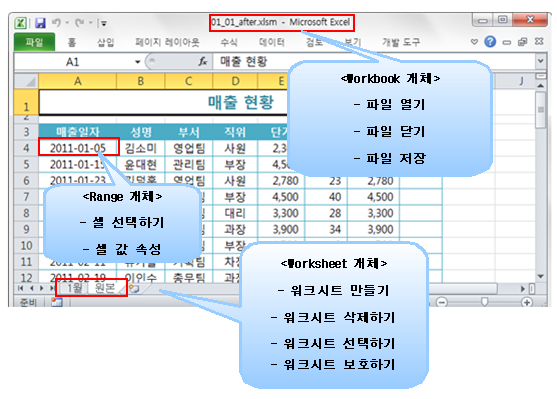Click the workbook minimize icon beside Help
The width and height of the screenshot is (557, 399).
507,43
